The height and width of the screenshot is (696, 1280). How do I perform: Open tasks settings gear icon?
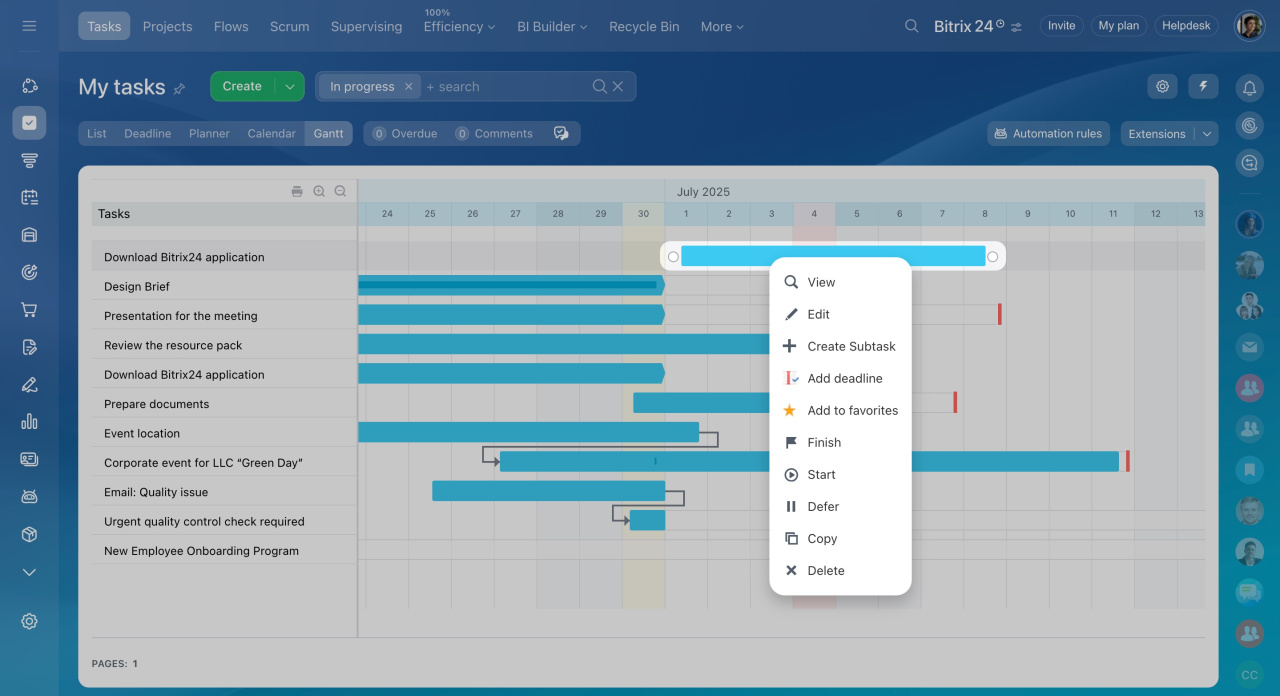pyautogui.click(x=1162, y=87)
